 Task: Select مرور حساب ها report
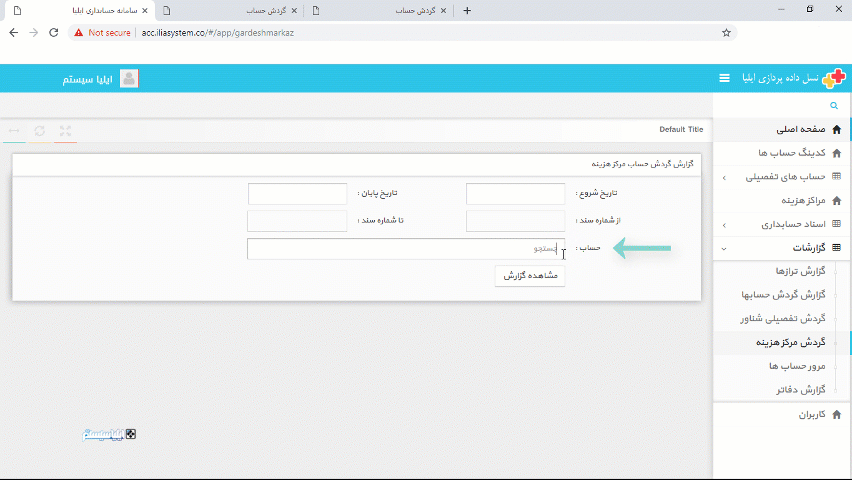[x=797, y=366]
